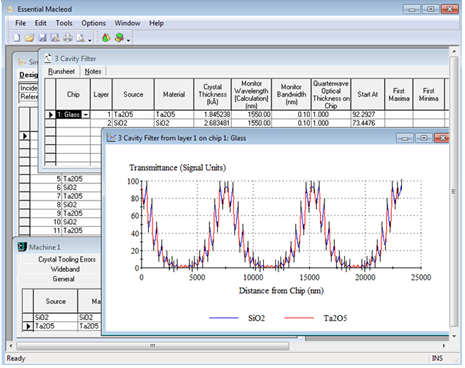Open the Chip '1: Glass' dropdown arrow
The image size is (465, 368).
click(86, 115)
